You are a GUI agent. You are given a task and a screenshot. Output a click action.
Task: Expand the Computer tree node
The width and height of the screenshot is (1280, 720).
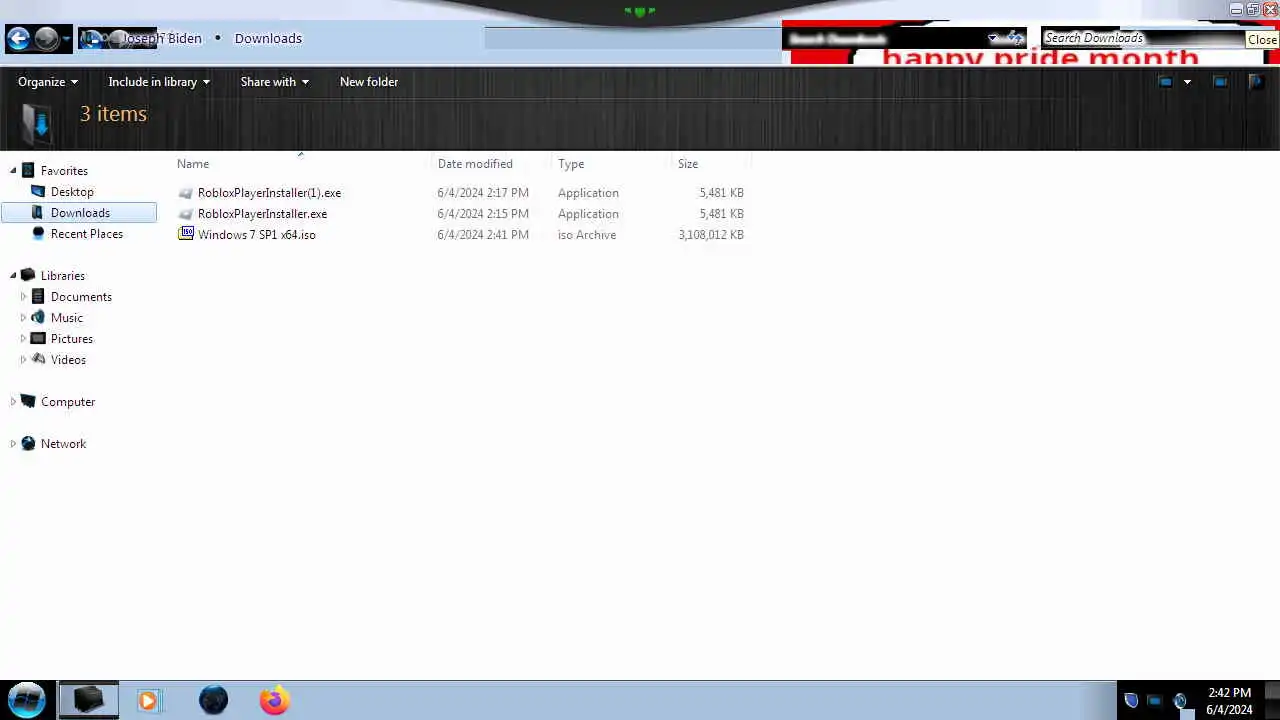[13, 402]
